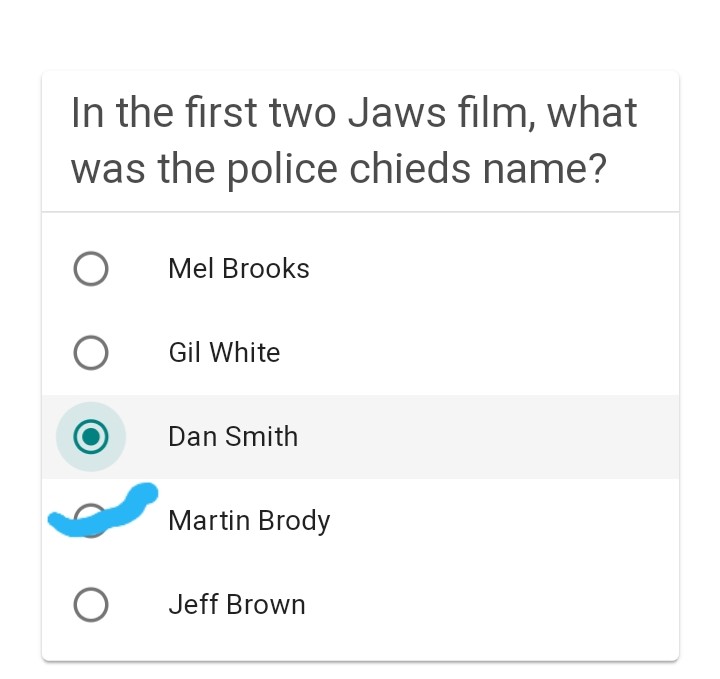The width and height of the screenshot is (720, 679).
Task: Click the selected Dan Smith radio button
Action: tap(91, 437)
